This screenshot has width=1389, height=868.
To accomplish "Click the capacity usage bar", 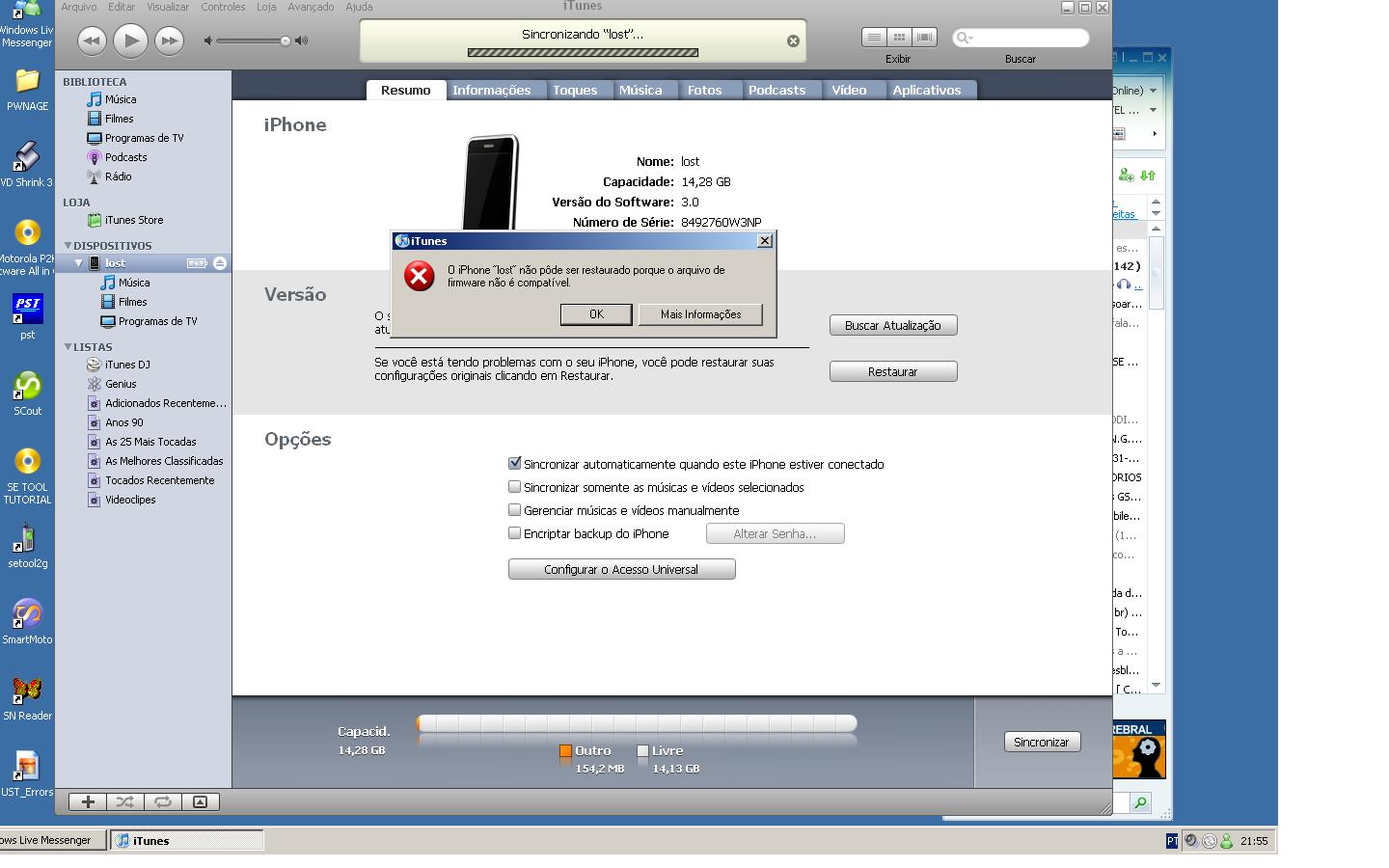I will [637, 723].
